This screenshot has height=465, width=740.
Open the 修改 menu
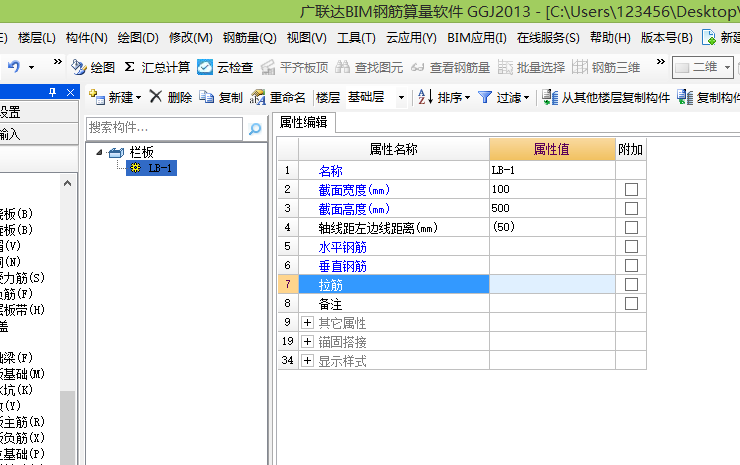(x=191, y=37)
